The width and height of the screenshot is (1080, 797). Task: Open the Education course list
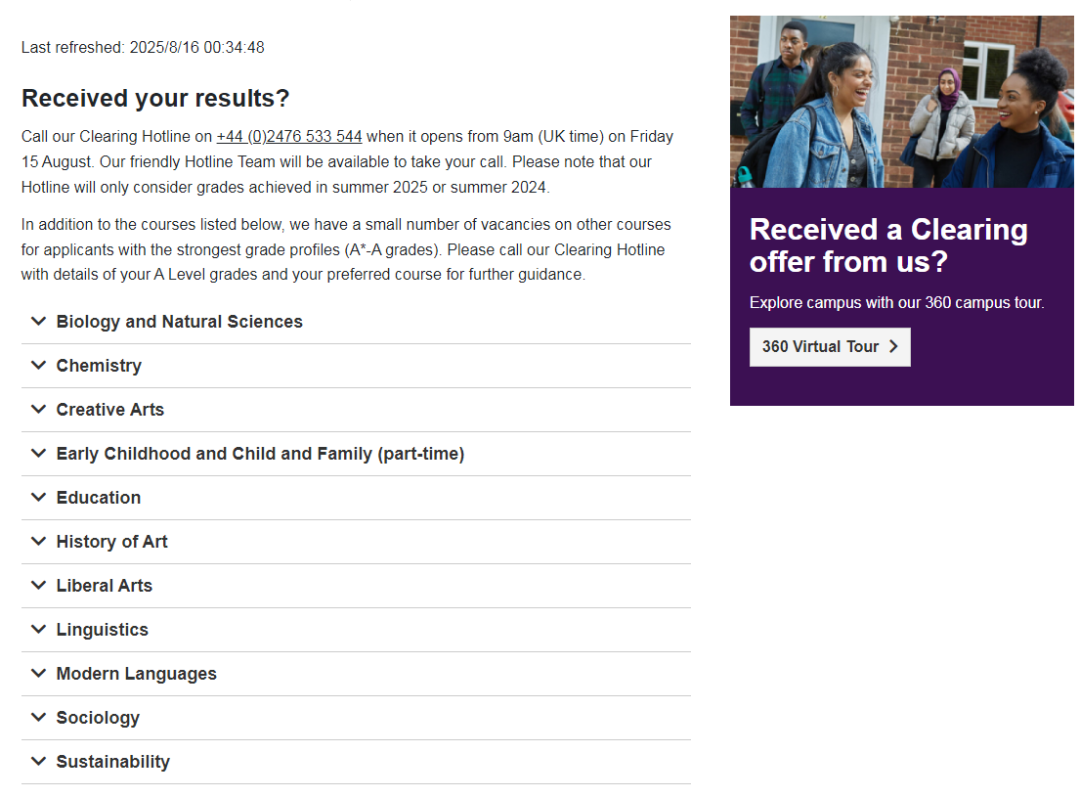355,498
